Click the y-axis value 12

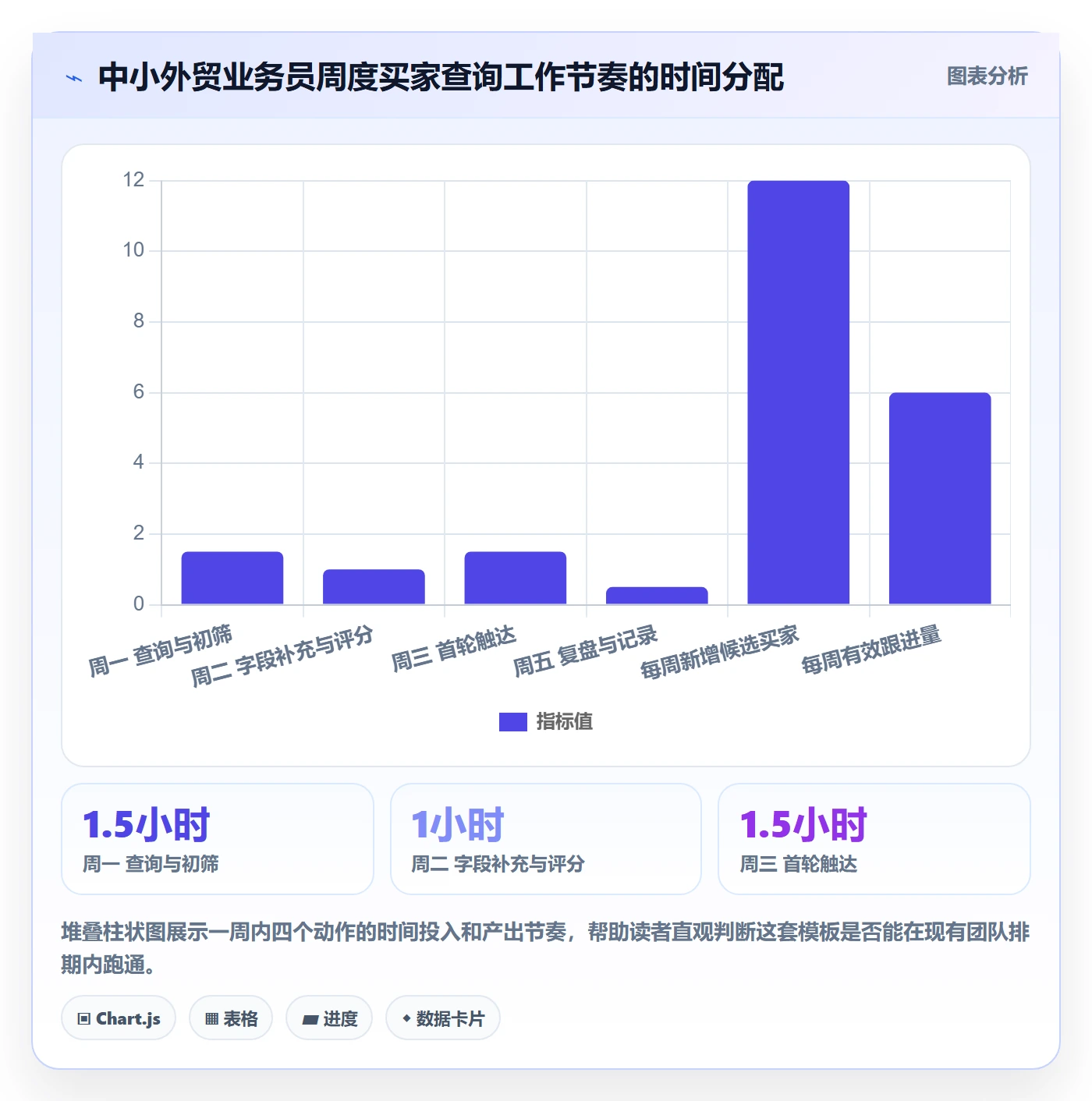[x=133, y=180]
